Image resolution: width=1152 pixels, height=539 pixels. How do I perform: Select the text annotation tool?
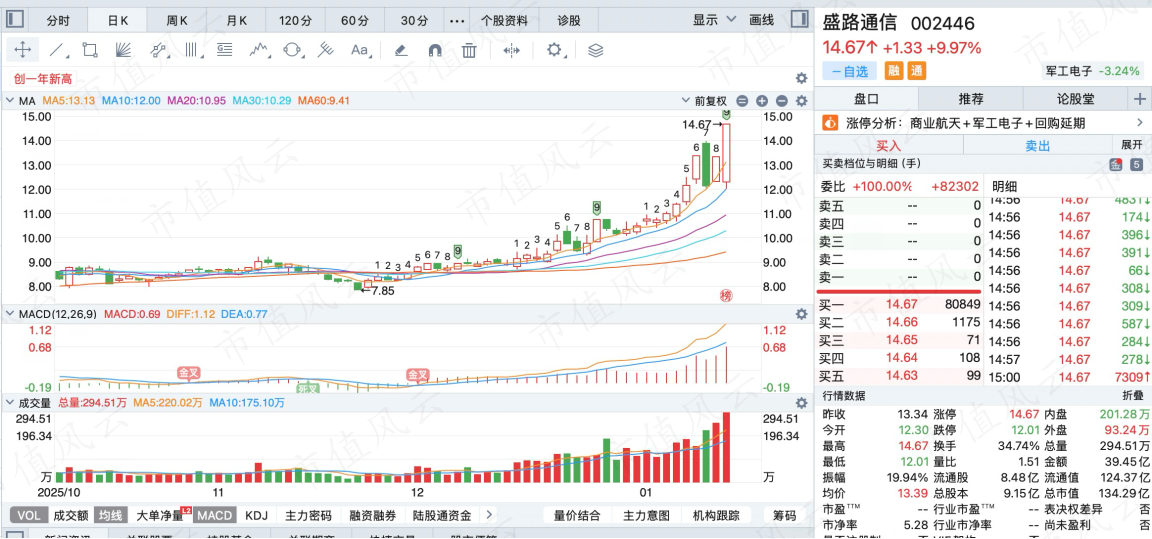pos(359,50)
